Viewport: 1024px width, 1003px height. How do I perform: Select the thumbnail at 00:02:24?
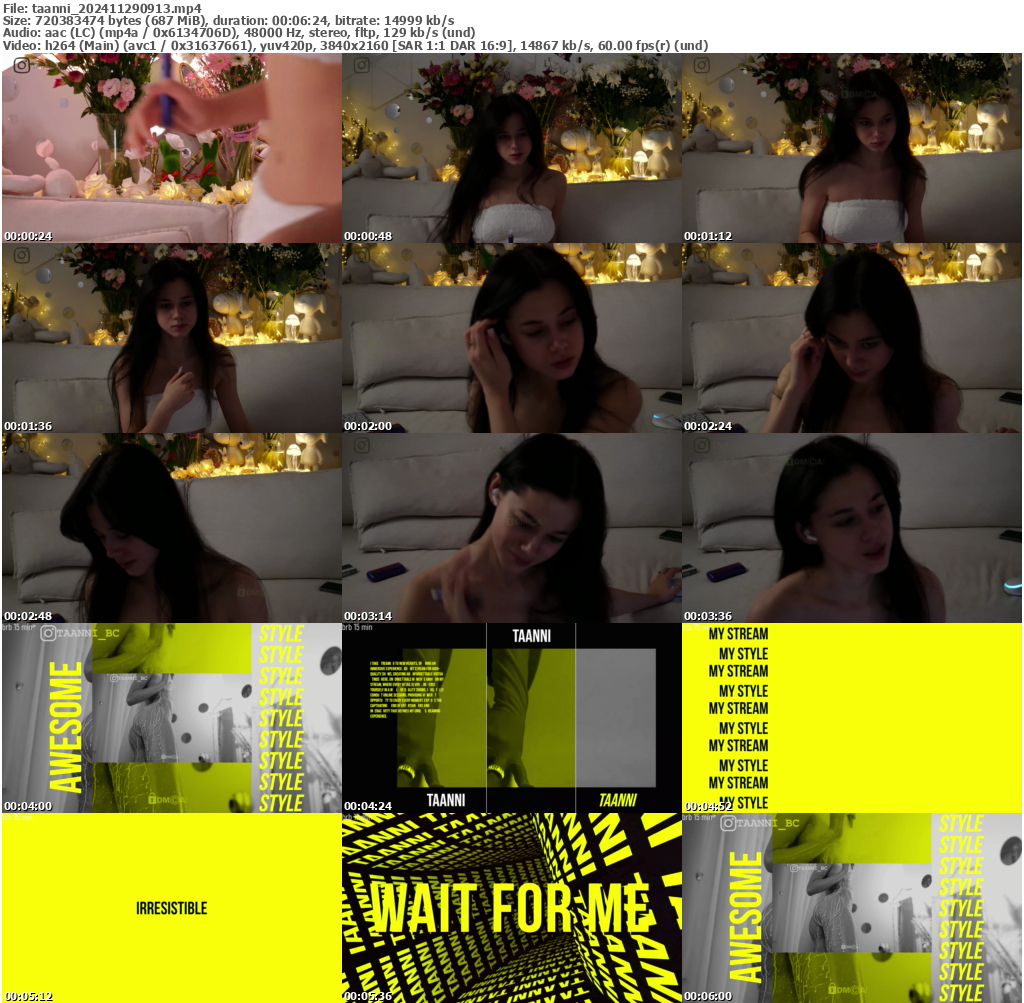(x=851, y=338)
